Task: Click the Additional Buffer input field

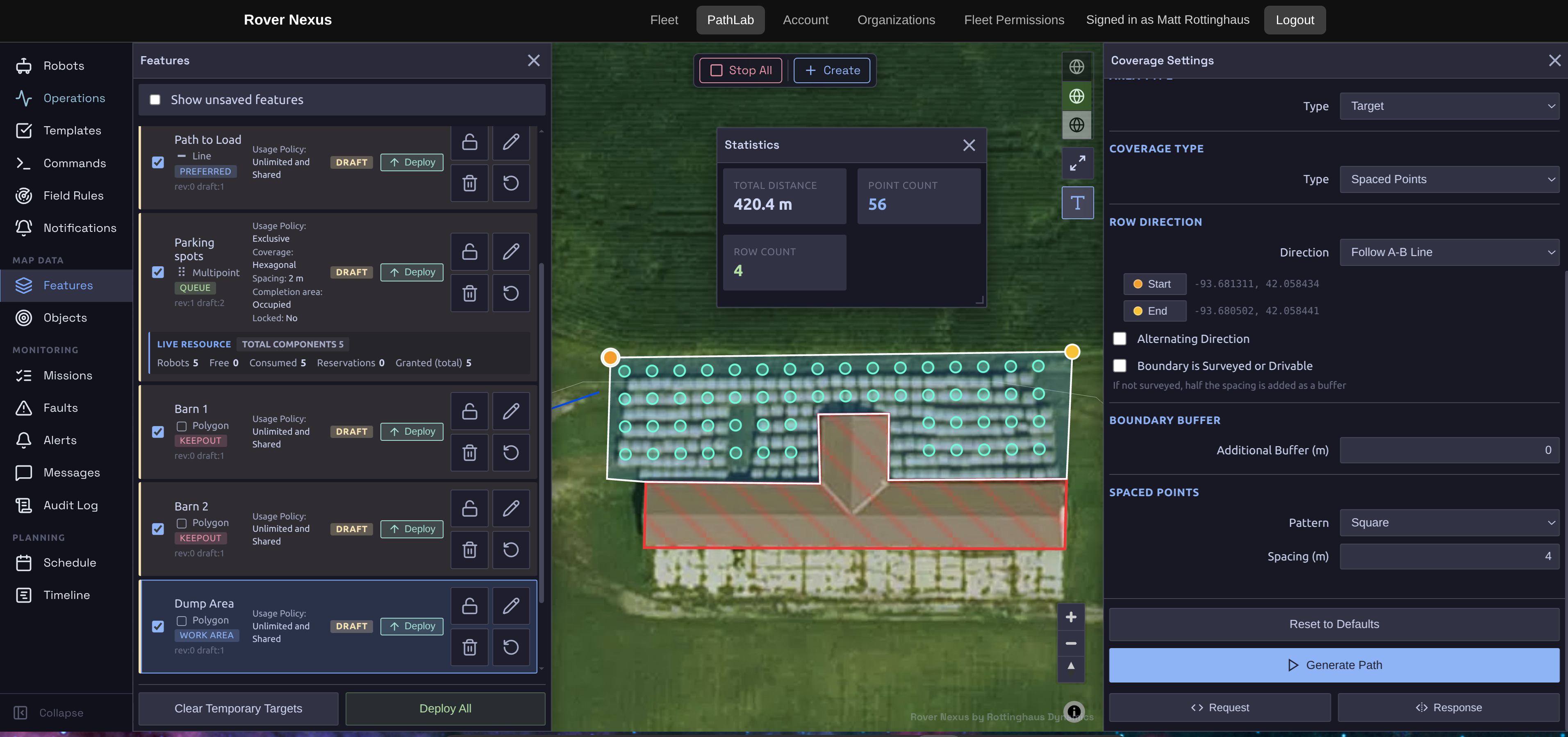Action: coord(1449,451)
